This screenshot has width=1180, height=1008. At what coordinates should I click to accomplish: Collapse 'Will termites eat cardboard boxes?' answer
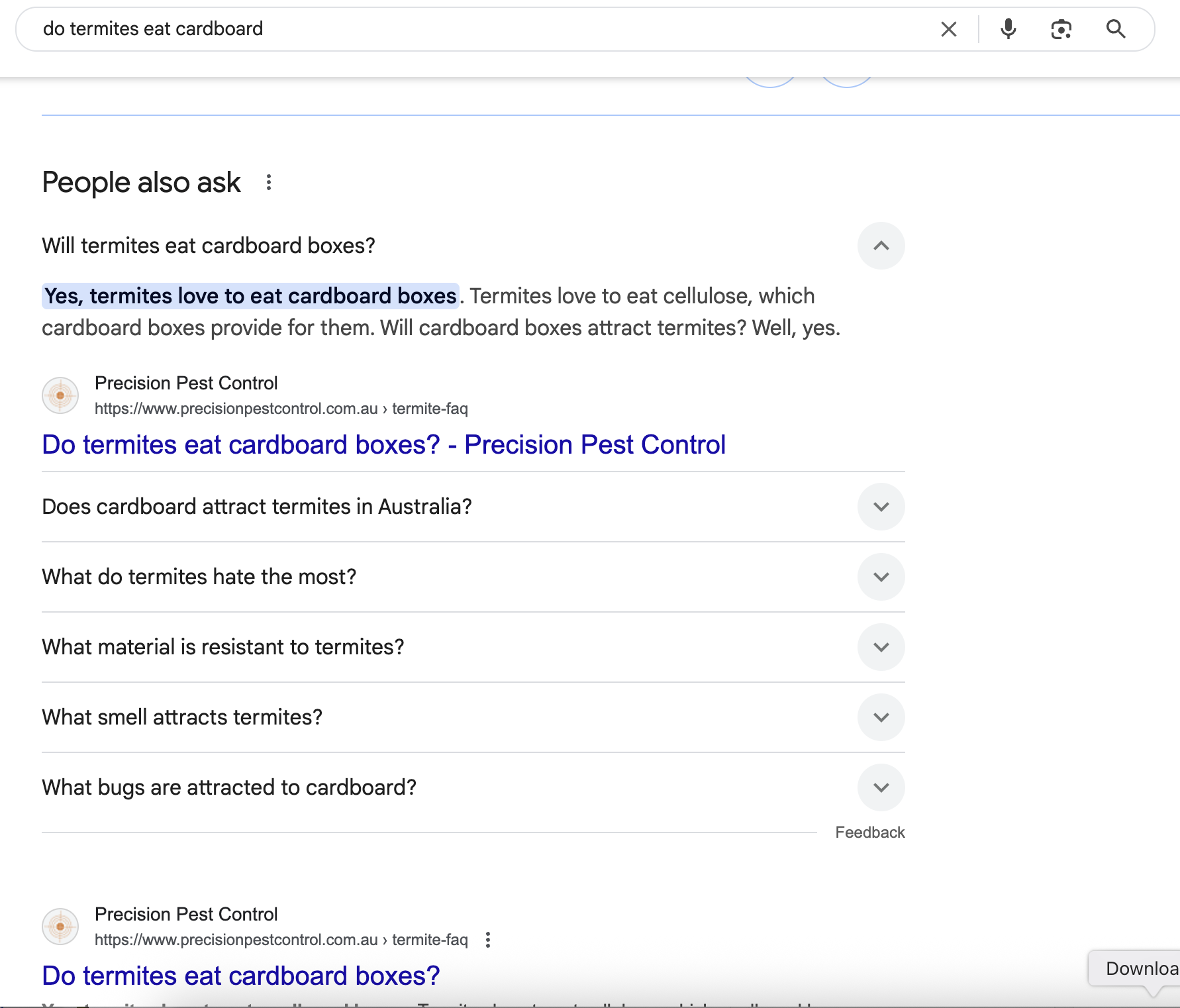(881, 246)
